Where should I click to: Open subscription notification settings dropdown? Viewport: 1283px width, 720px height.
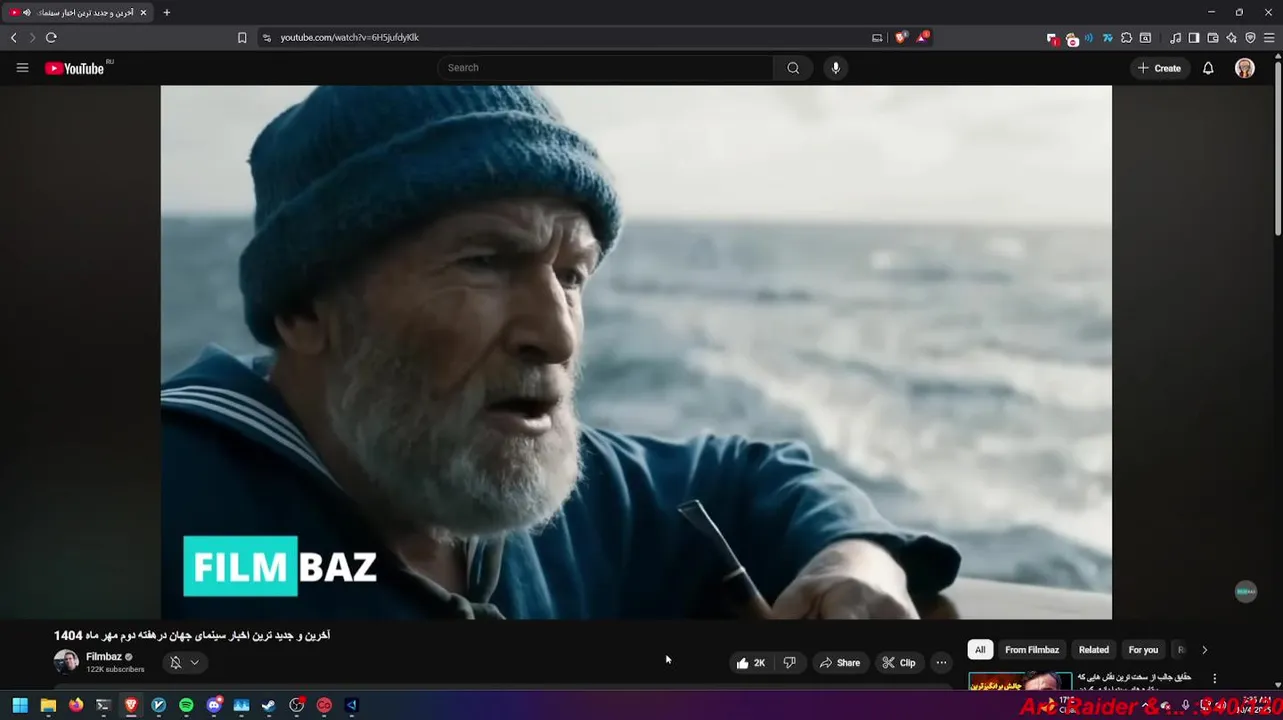pyautogui.click(x=185, y=662)
